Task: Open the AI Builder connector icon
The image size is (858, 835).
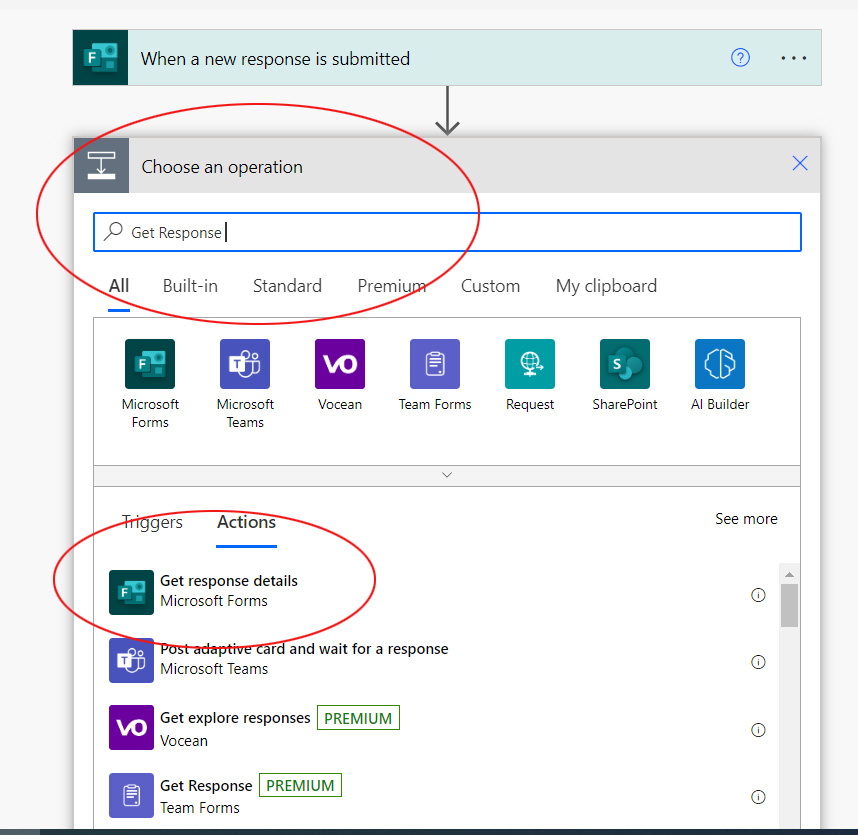Action: [x=719, y=364]
